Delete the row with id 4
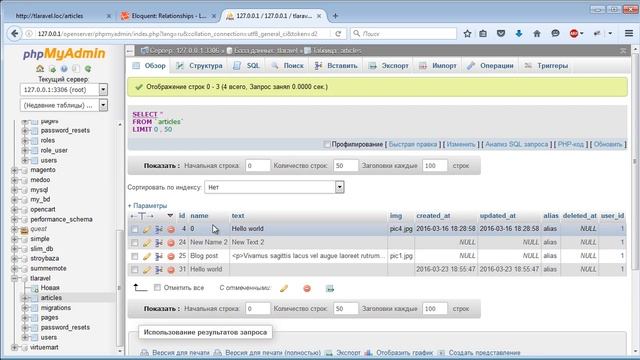This screenshot has height=360, width=640. [x=171, y=229]
